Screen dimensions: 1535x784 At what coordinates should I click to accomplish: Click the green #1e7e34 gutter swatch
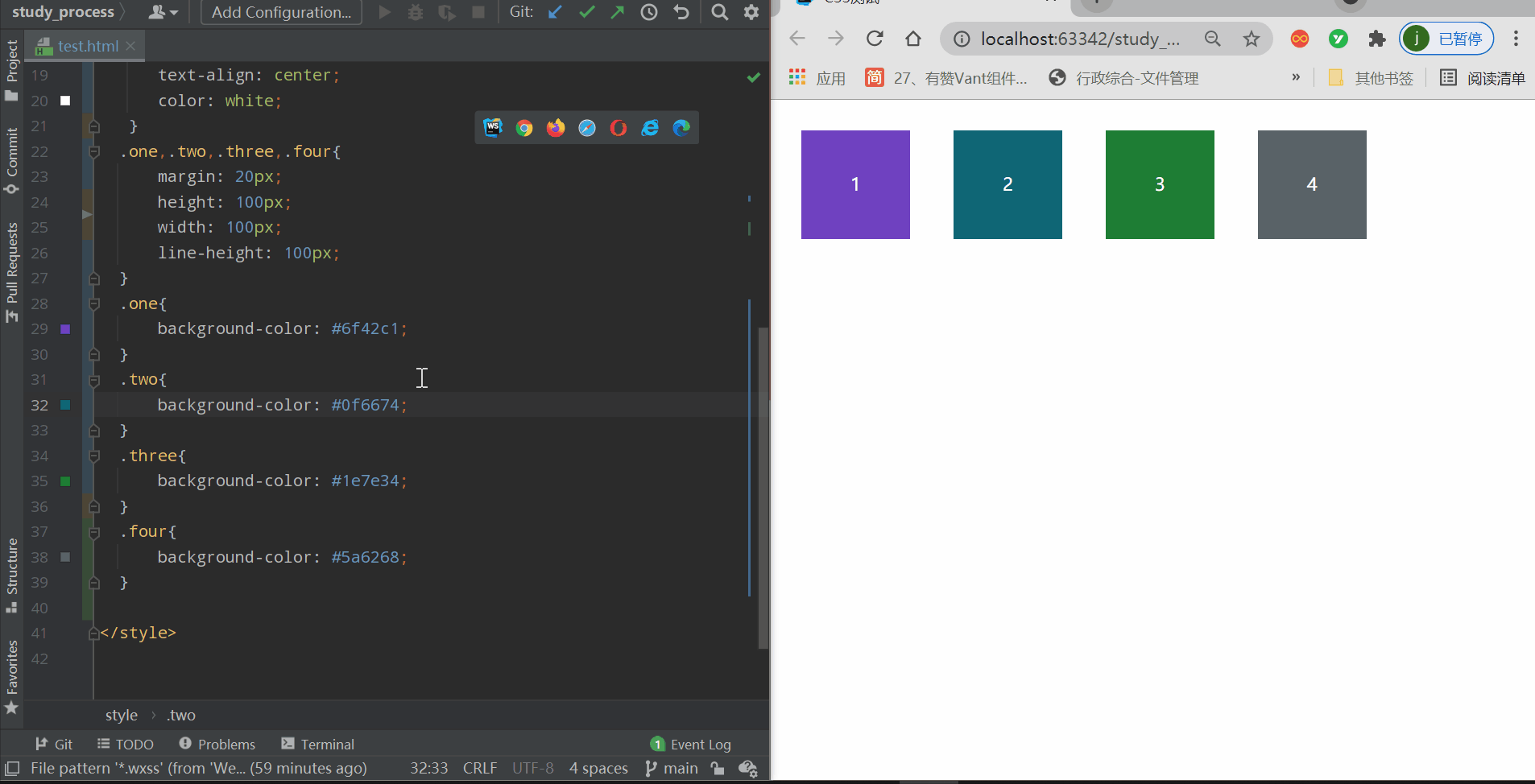click(65, 481)
